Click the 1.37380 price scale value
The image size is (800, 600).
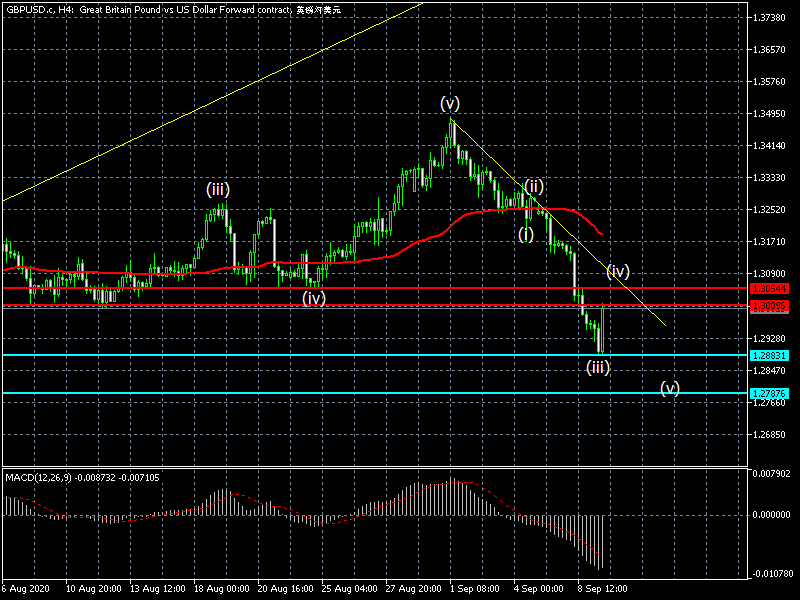(x=772, y=19)
